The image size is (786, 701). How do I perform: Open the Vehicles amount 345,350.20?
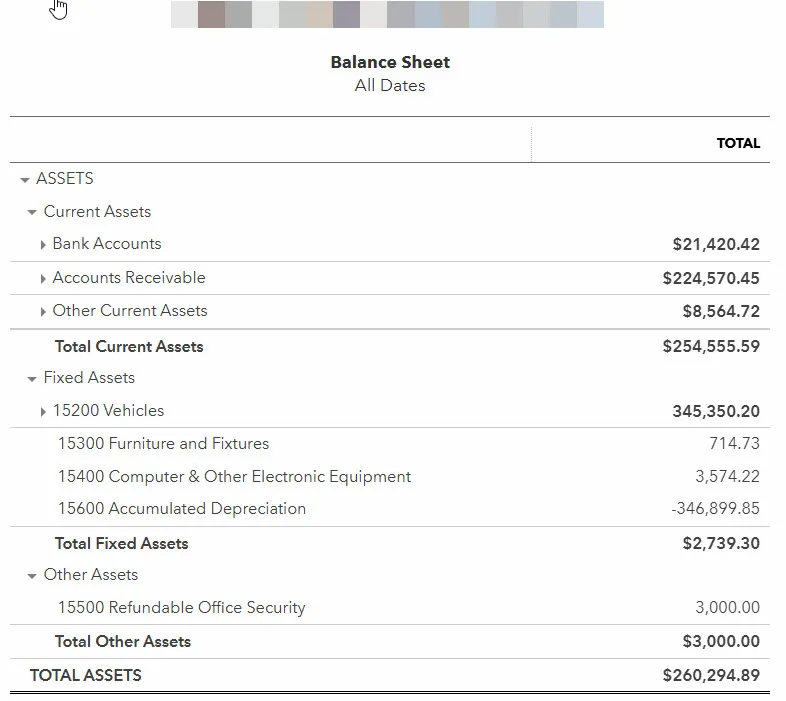pyautogui.click(x=715, y=411)
